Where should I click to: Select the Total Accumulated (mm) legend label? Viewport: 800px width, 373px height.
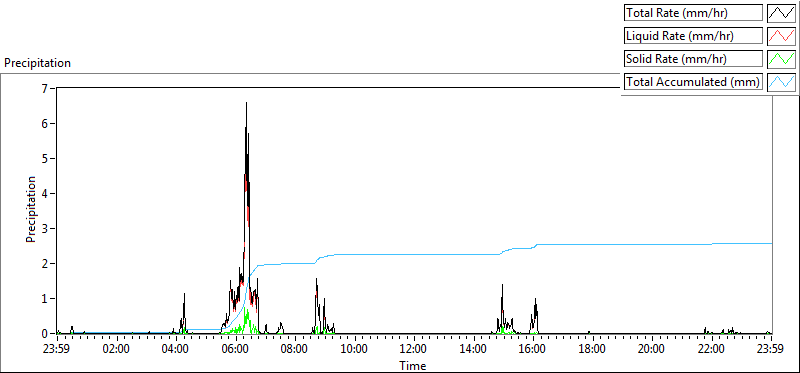[x=693, y=82]
